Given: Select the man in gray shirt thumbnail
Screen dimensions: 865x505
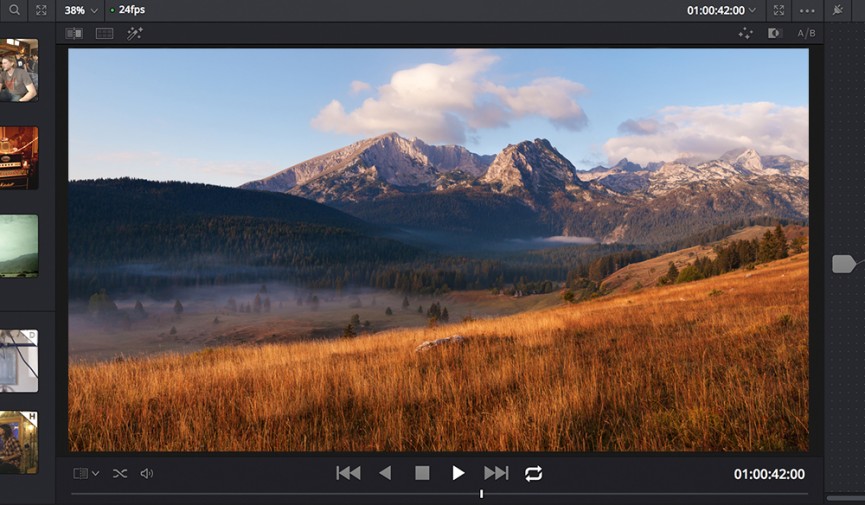Looking at the screenshot, I should (x=19, y=70).
